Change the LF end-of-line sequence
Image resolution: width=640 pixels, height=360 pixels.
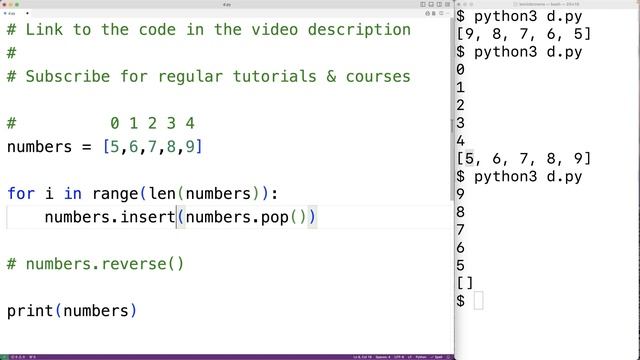click(x=410, y=357)
